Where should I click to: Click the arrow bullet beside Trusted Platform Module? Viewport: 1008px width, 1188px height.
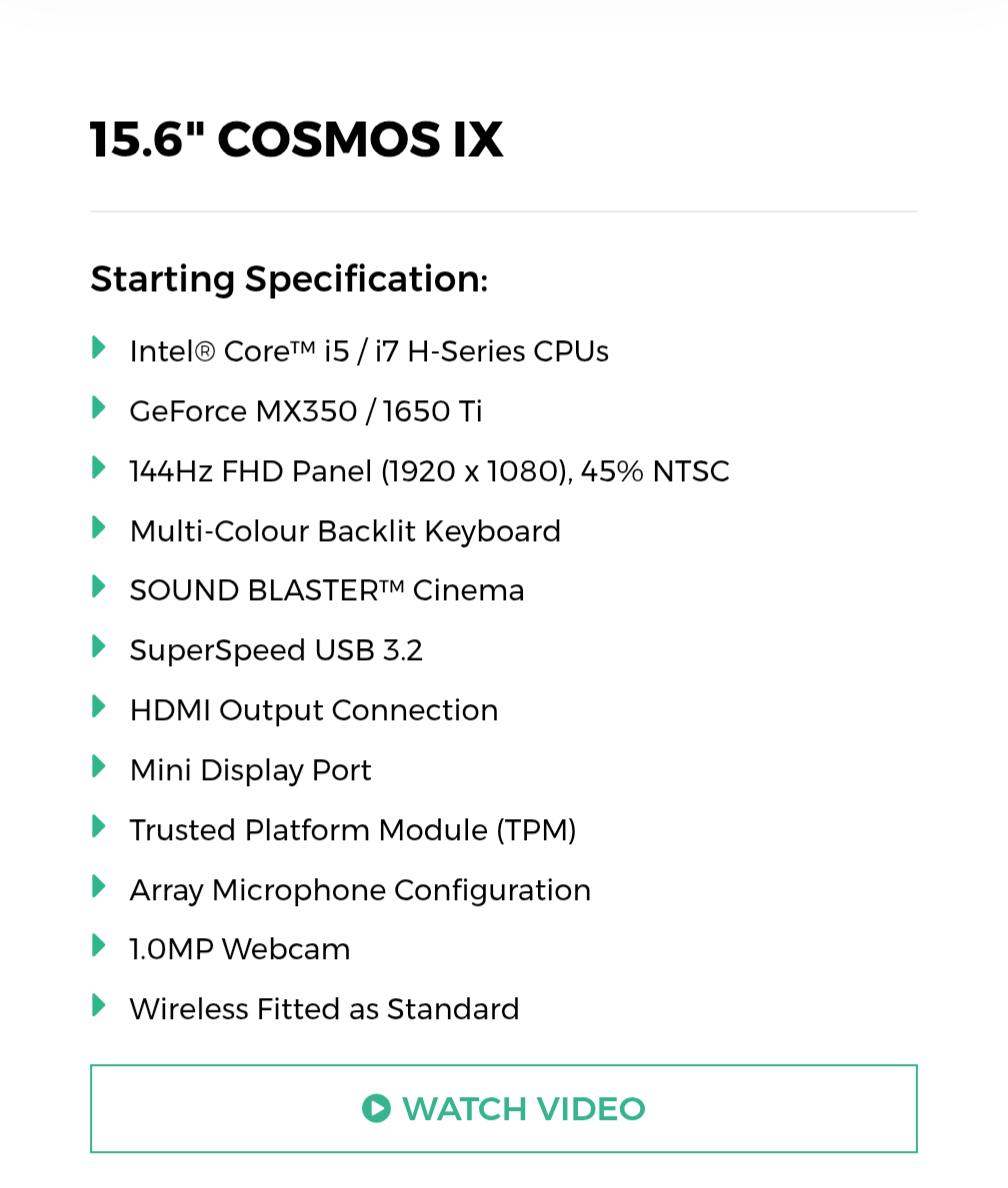coord(99,826)
